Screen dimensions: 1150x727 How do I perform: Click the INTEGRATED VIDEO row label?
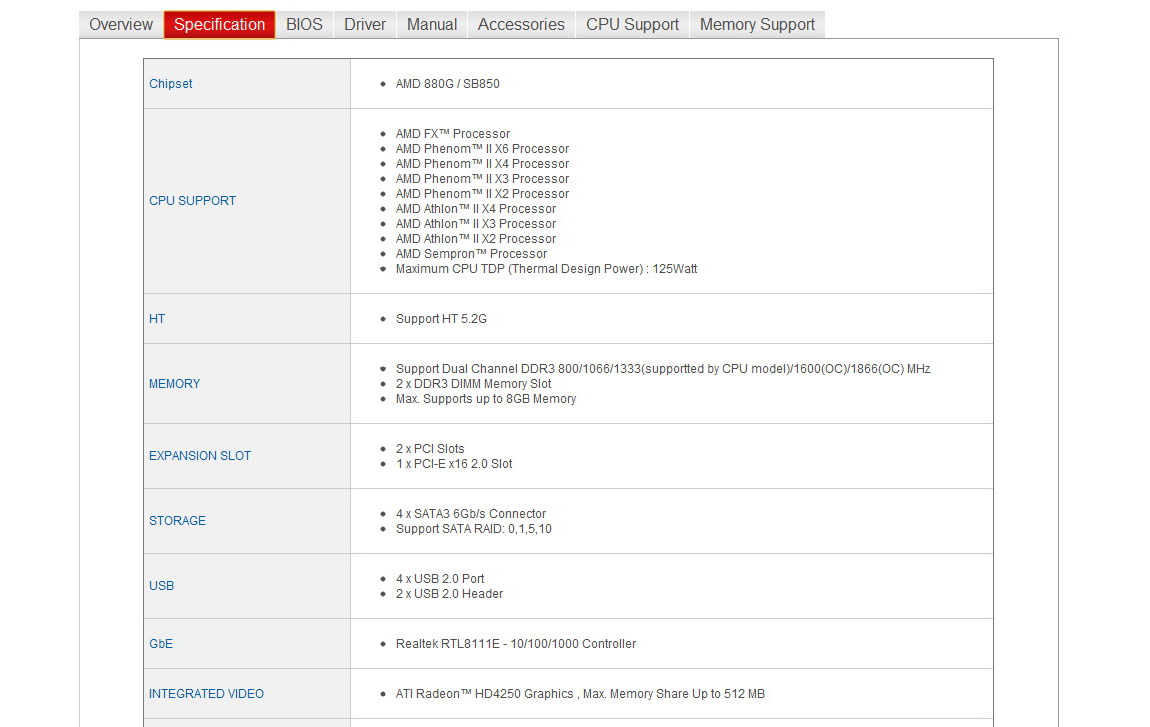(206, 694)
